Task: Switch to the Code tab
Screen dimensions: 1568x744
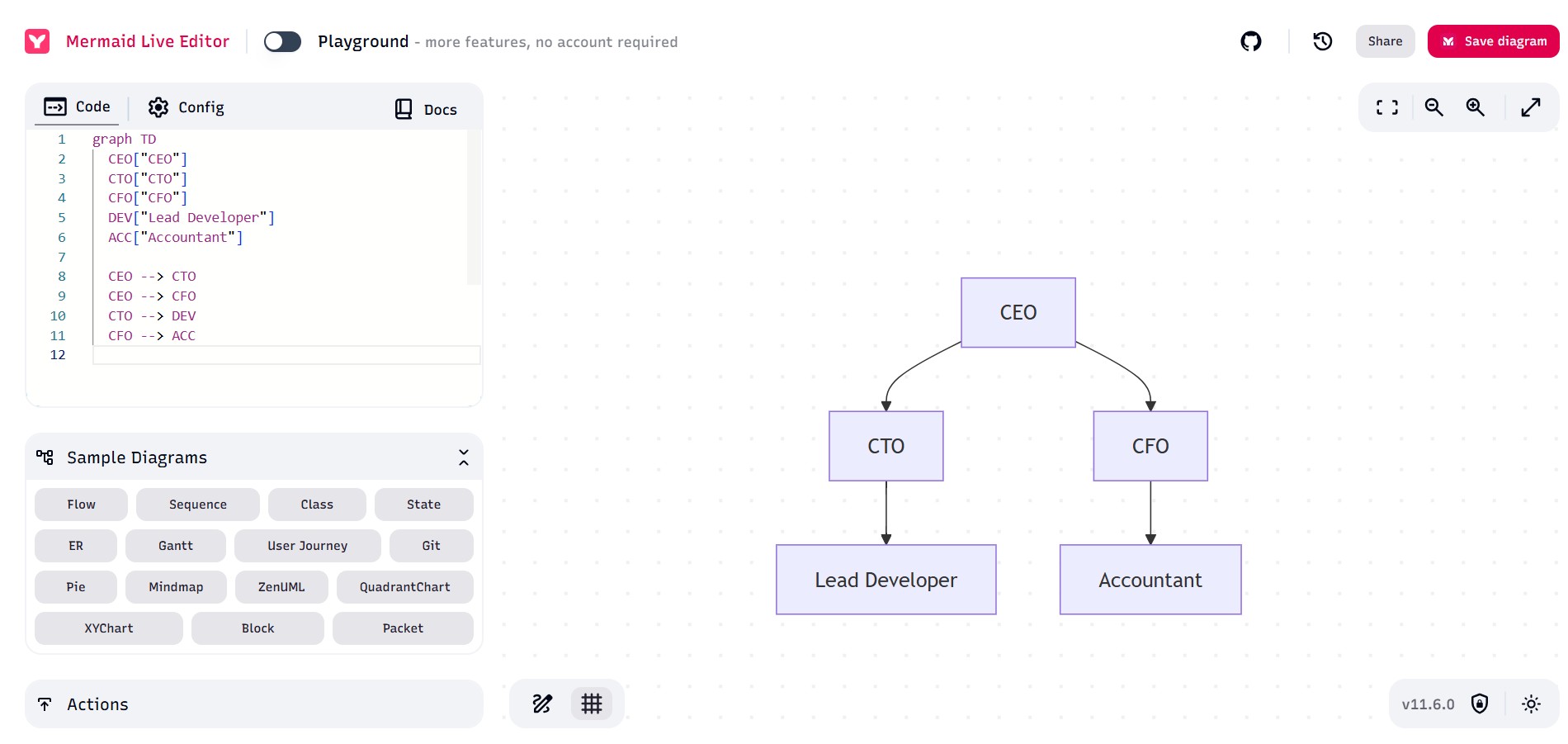Action: pyautogui.click(x=77, y=107)
